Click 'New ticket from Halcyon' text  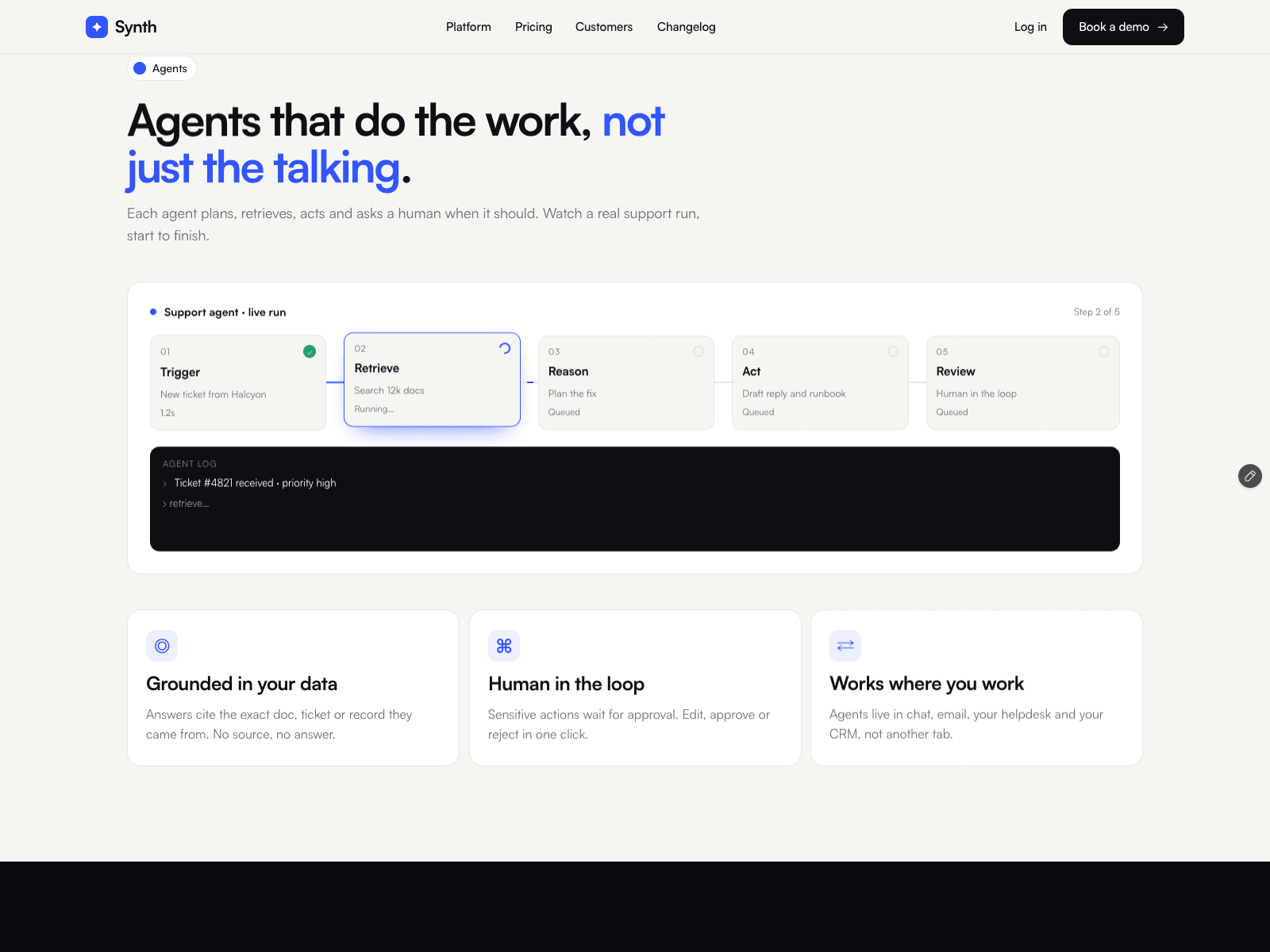coord(214,394)
